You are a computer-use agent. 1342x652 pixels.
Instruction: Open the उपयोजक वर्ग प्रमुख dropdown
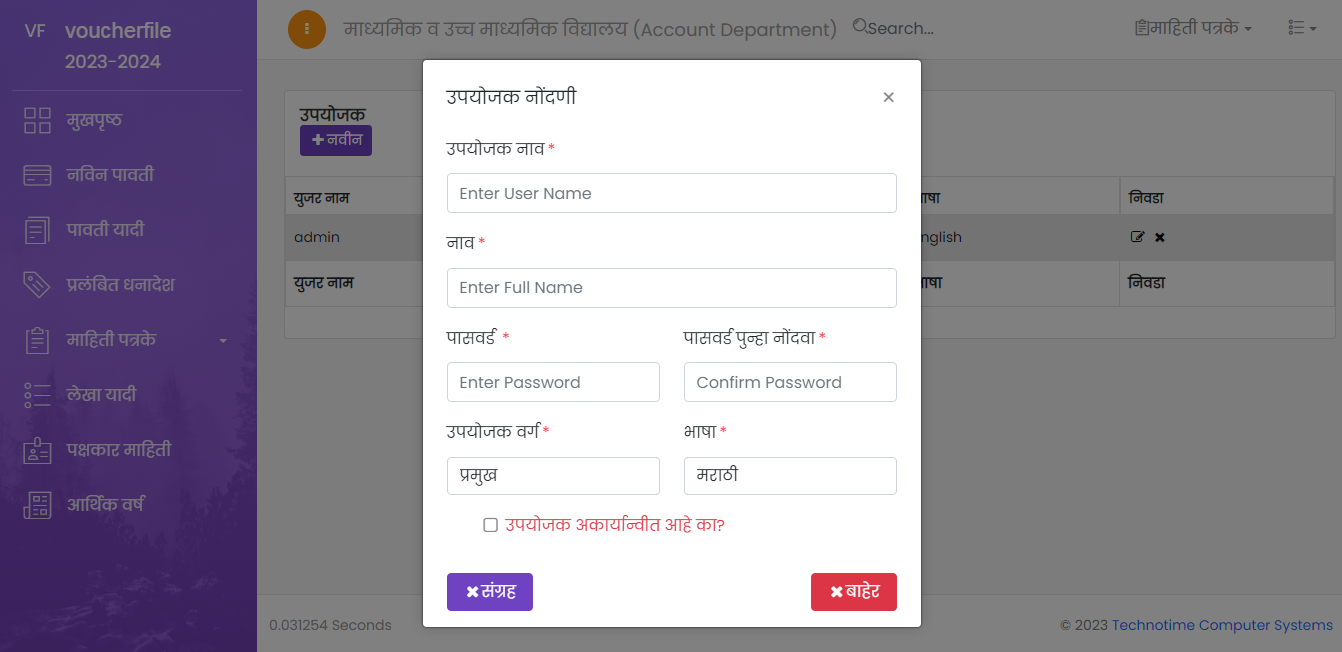coord(553,476)
